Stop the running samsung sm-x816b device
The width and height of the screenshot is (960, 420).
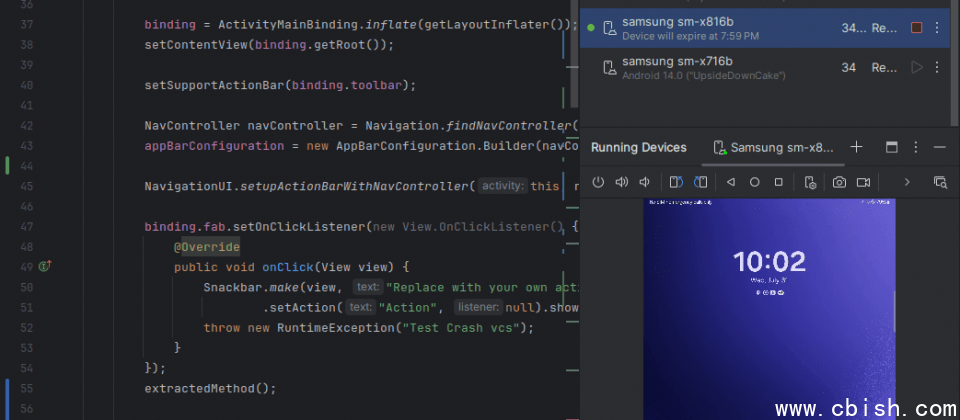click(917, 28)
